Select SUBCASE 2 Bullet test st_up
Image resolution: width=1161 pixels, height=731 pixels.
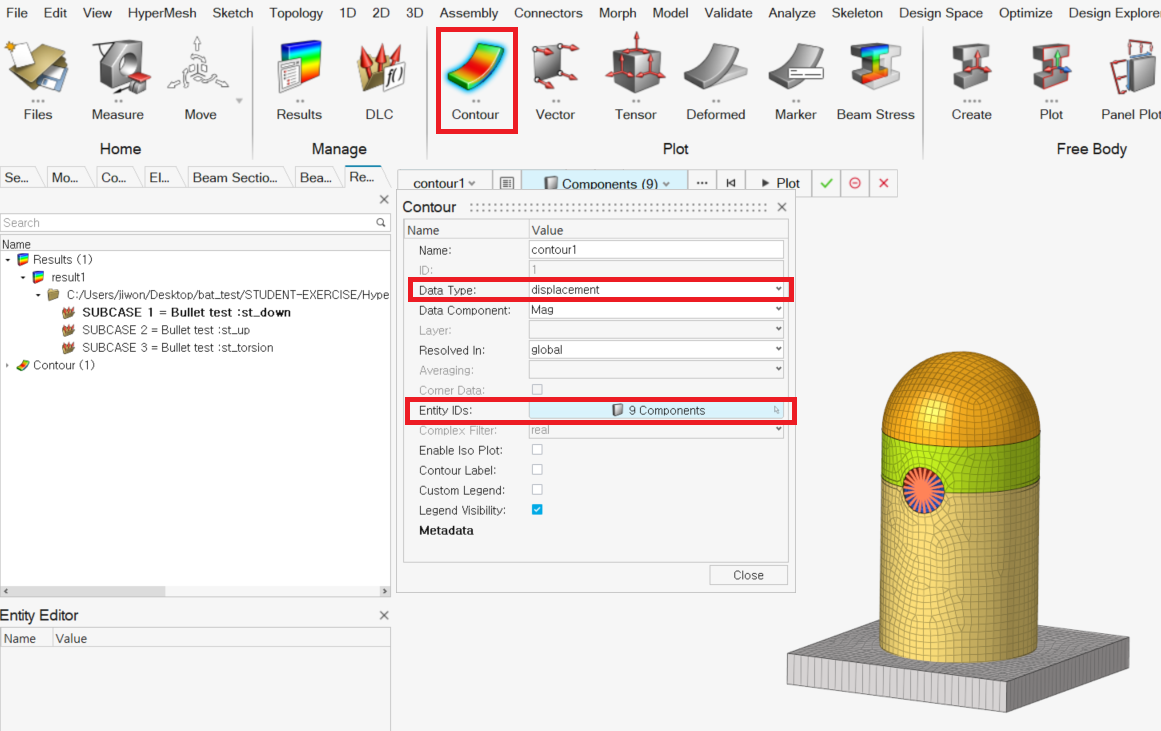(x=166, y=330)
